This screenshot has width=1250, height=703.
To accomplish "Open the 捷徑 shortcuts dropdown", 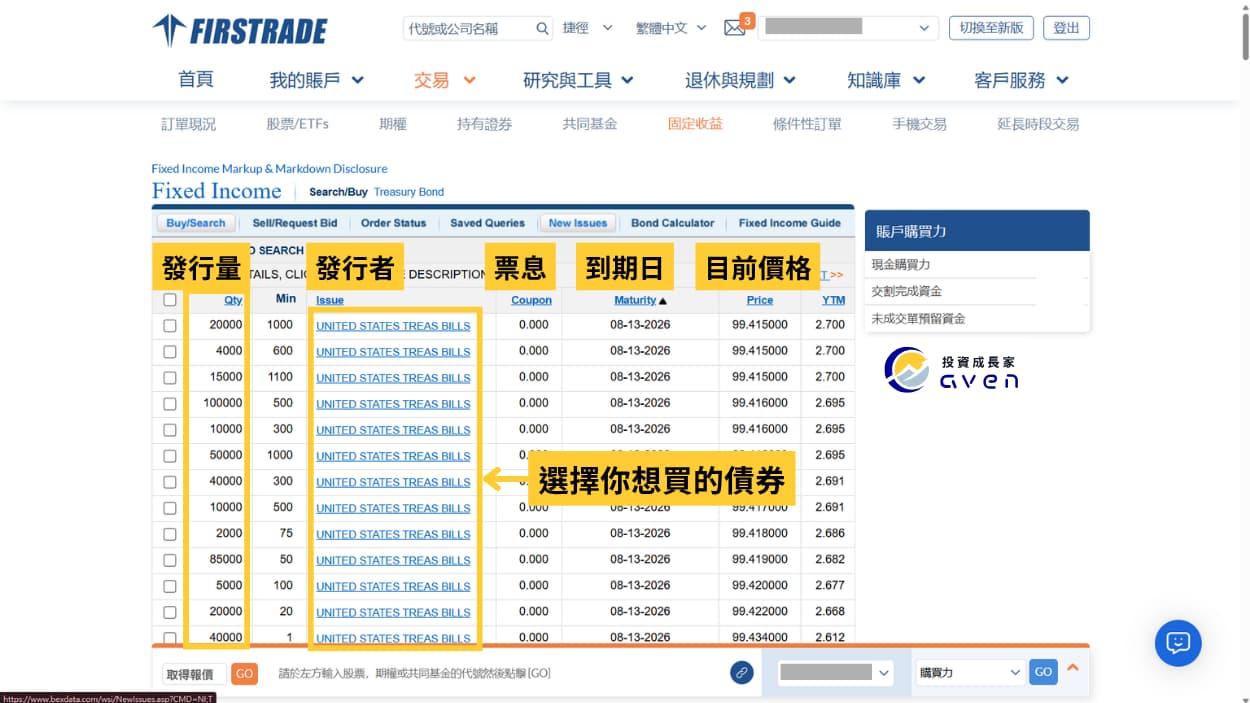I will 587,28.
